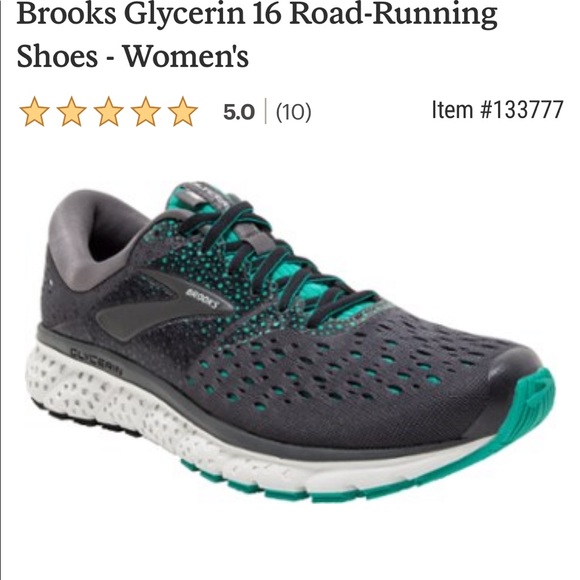Viewport: 580px width, 580px height.
Task: Click the second rating star
Action: pos(71,112)
